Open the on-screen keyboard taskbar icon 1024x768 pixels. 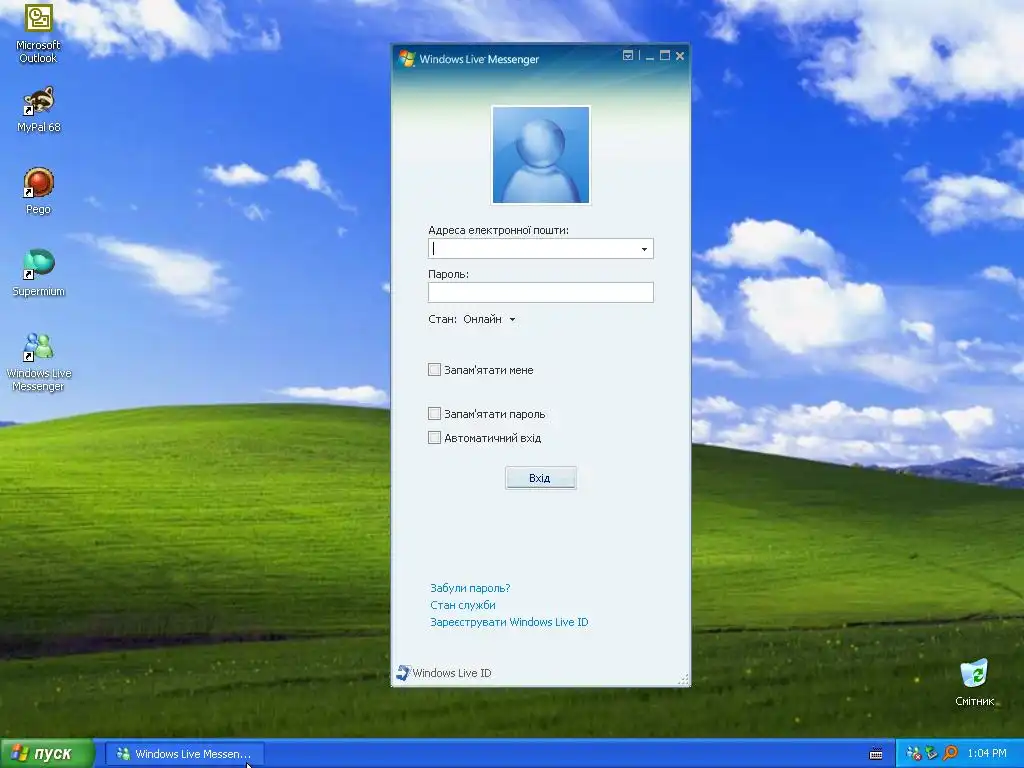pos(876,754)
